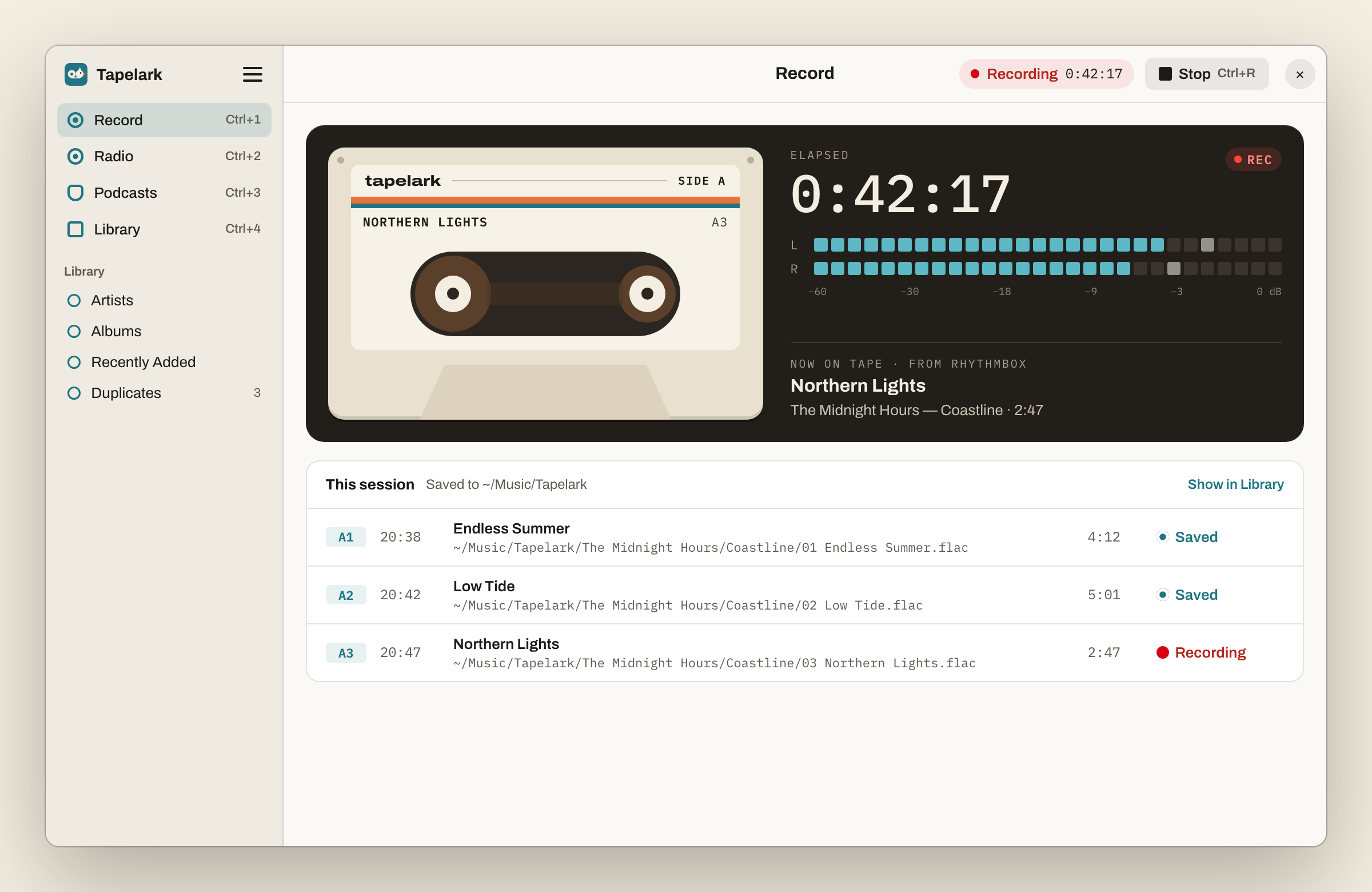Screen dimensions: 1372x892
Task: Click the Saved status icon for Endless Summer
Action: pyautogui.click(x=1162, y=537)
